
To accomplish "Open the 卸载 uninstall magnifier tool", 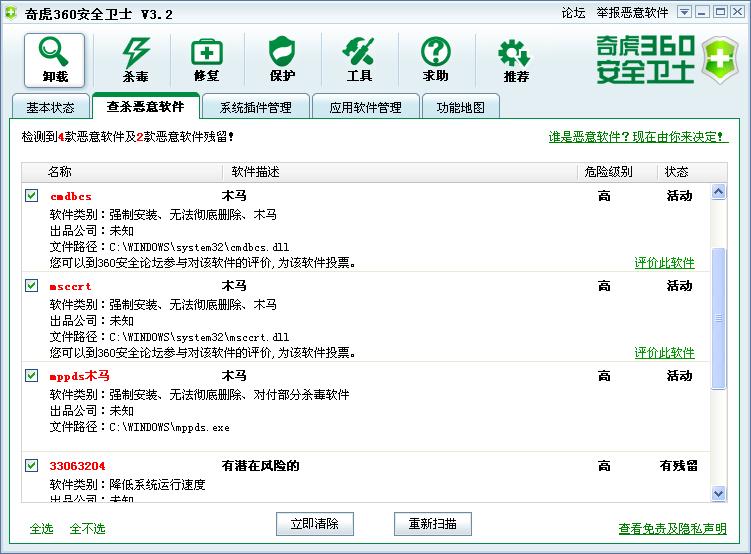I will click(55, 60).
